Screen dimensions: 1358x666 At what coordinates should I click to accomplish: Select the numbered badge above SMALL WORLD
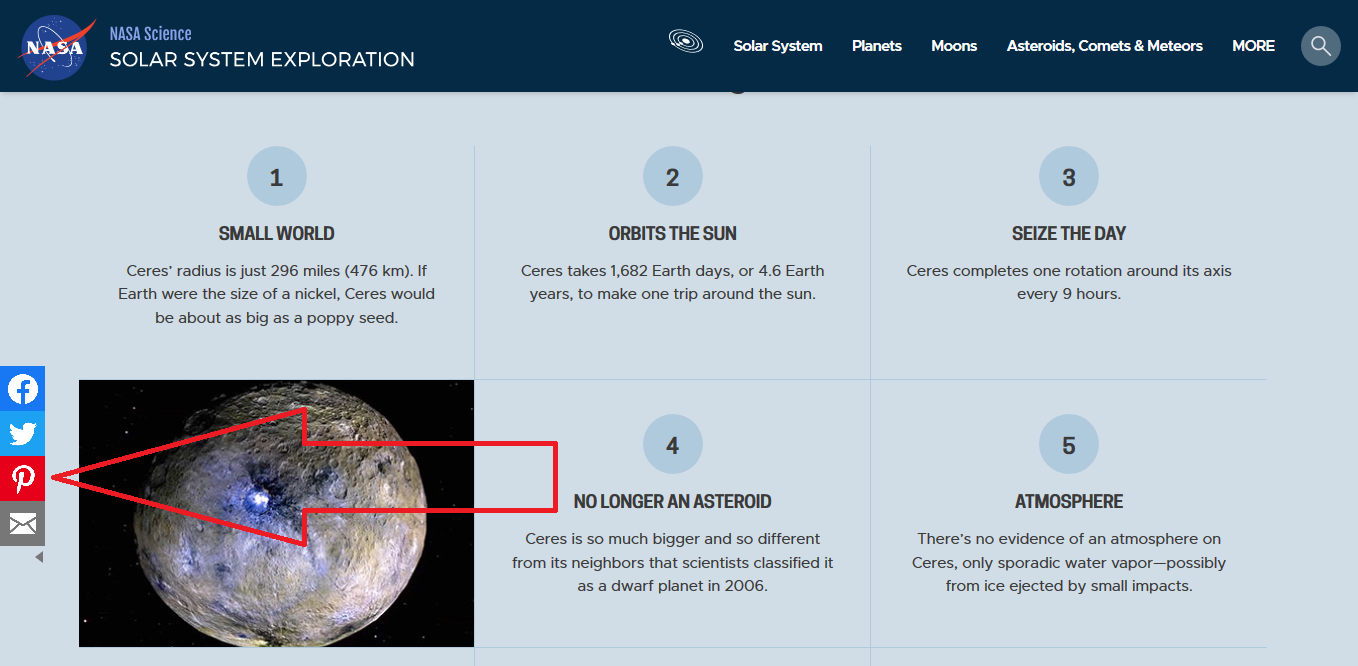276,176
